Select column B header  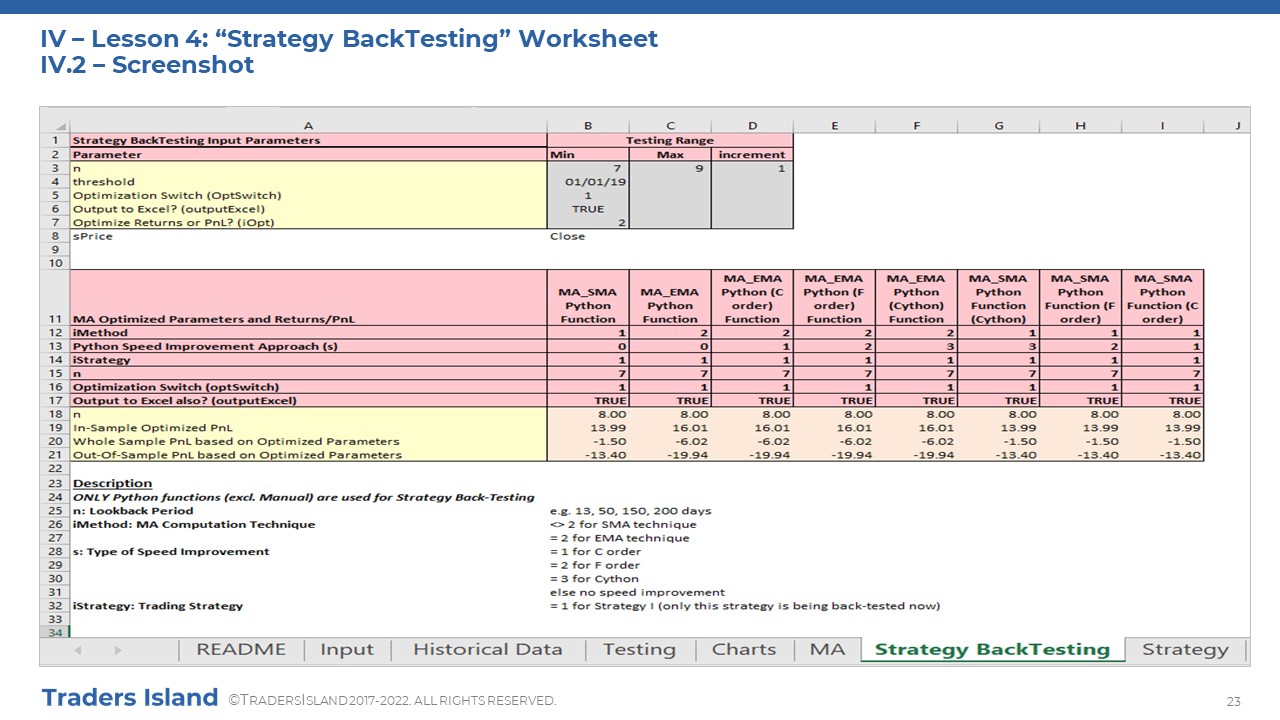point(588,126)
